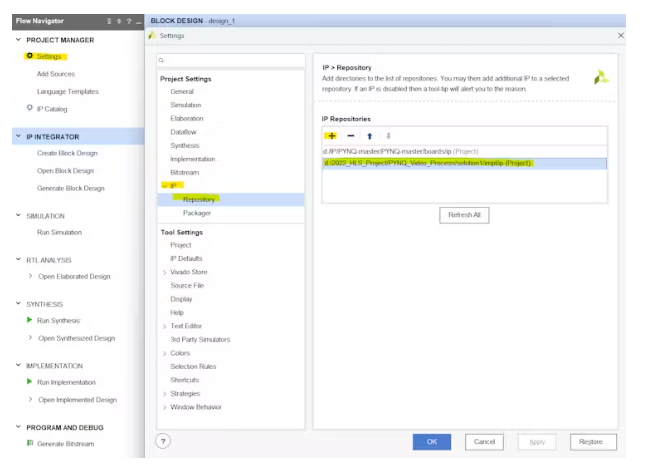The width and height of the screenshot is (646, 467).
Task: Click the remove repository minus icon
Action: point(351,136)
